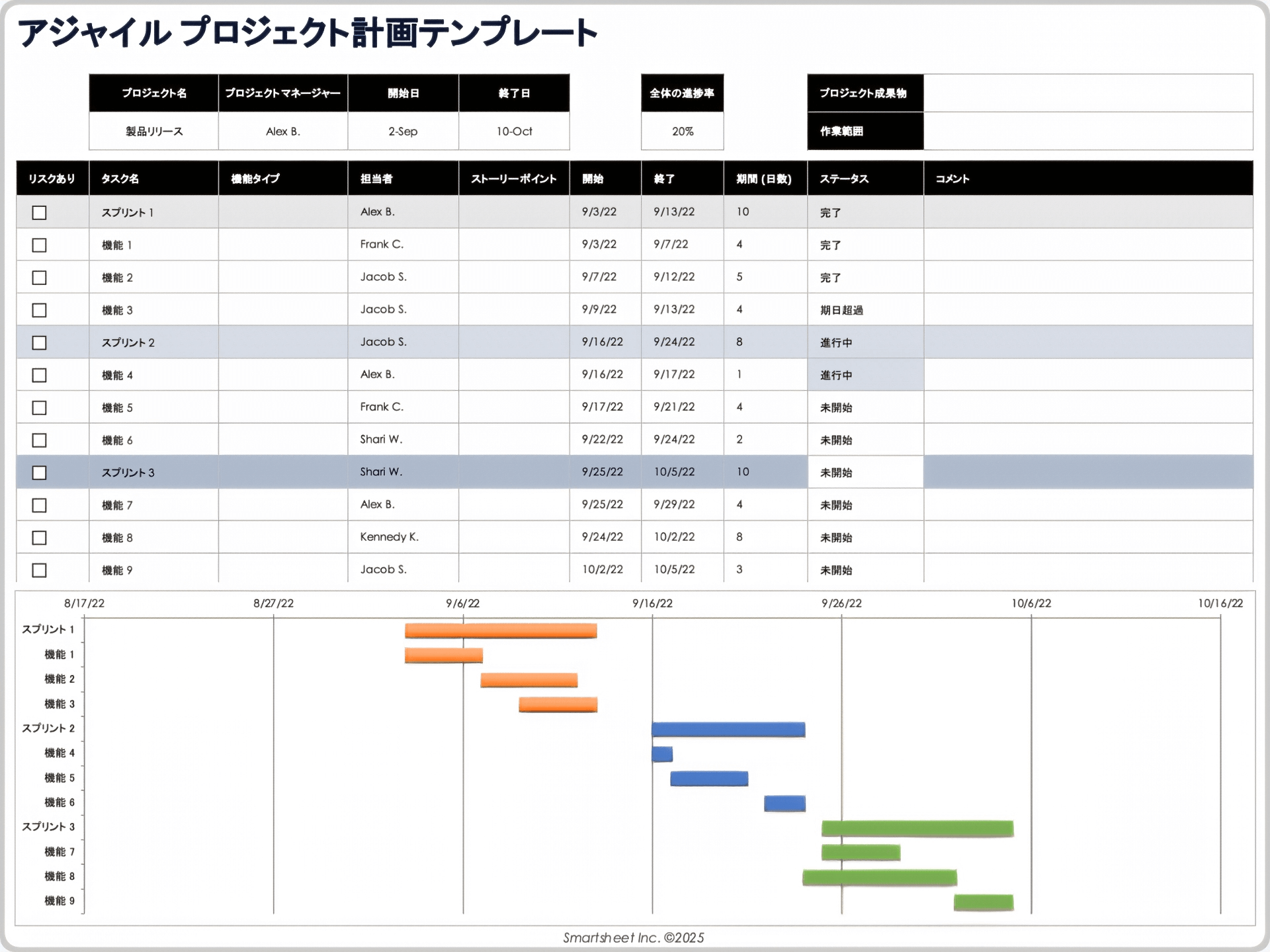This screenshot has width=1270, height=952.
Task: Click the 8/17/22 axis label on the Gantt chart
Action: (x=84, y=603)
